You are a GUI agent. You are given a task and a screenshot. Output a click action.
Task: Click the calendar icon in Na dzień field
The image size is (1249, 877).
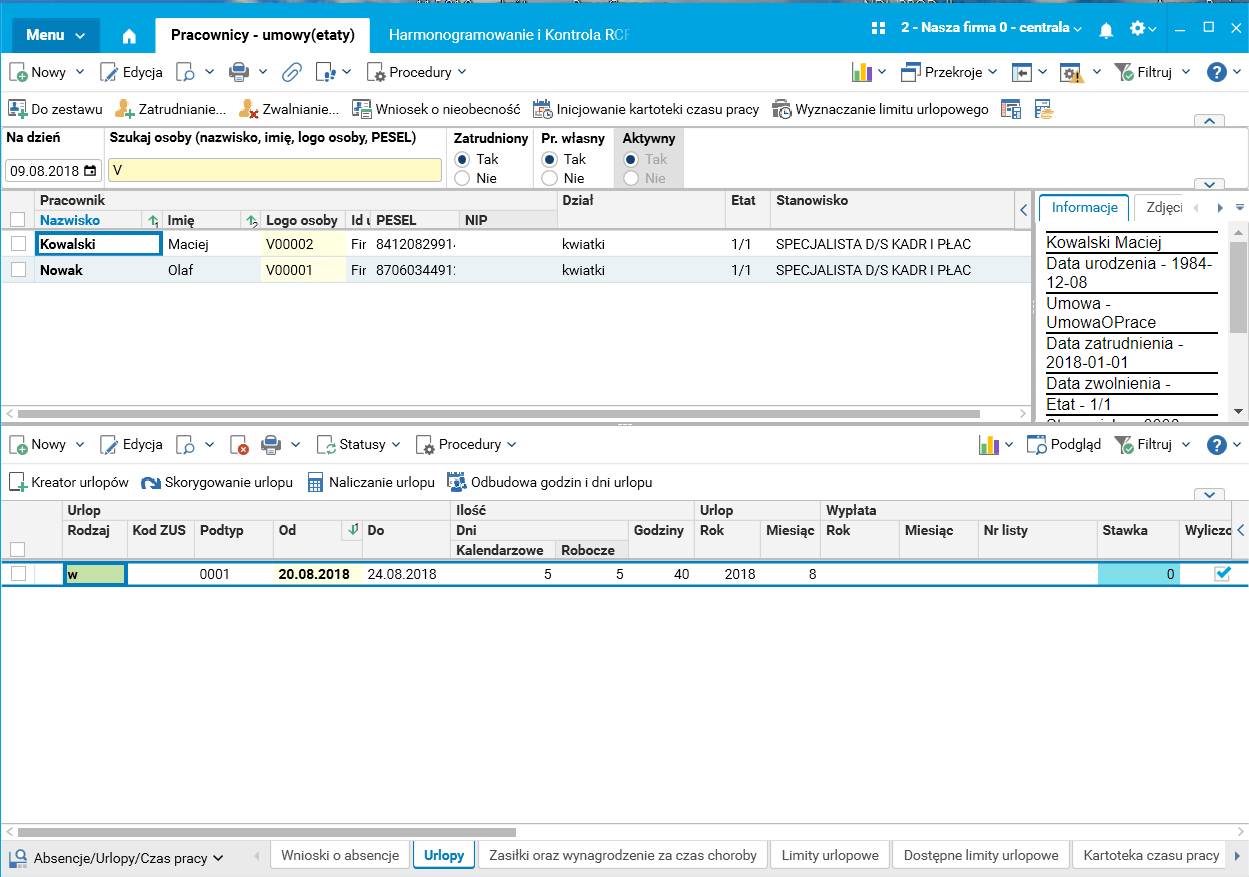coord(90,171)
